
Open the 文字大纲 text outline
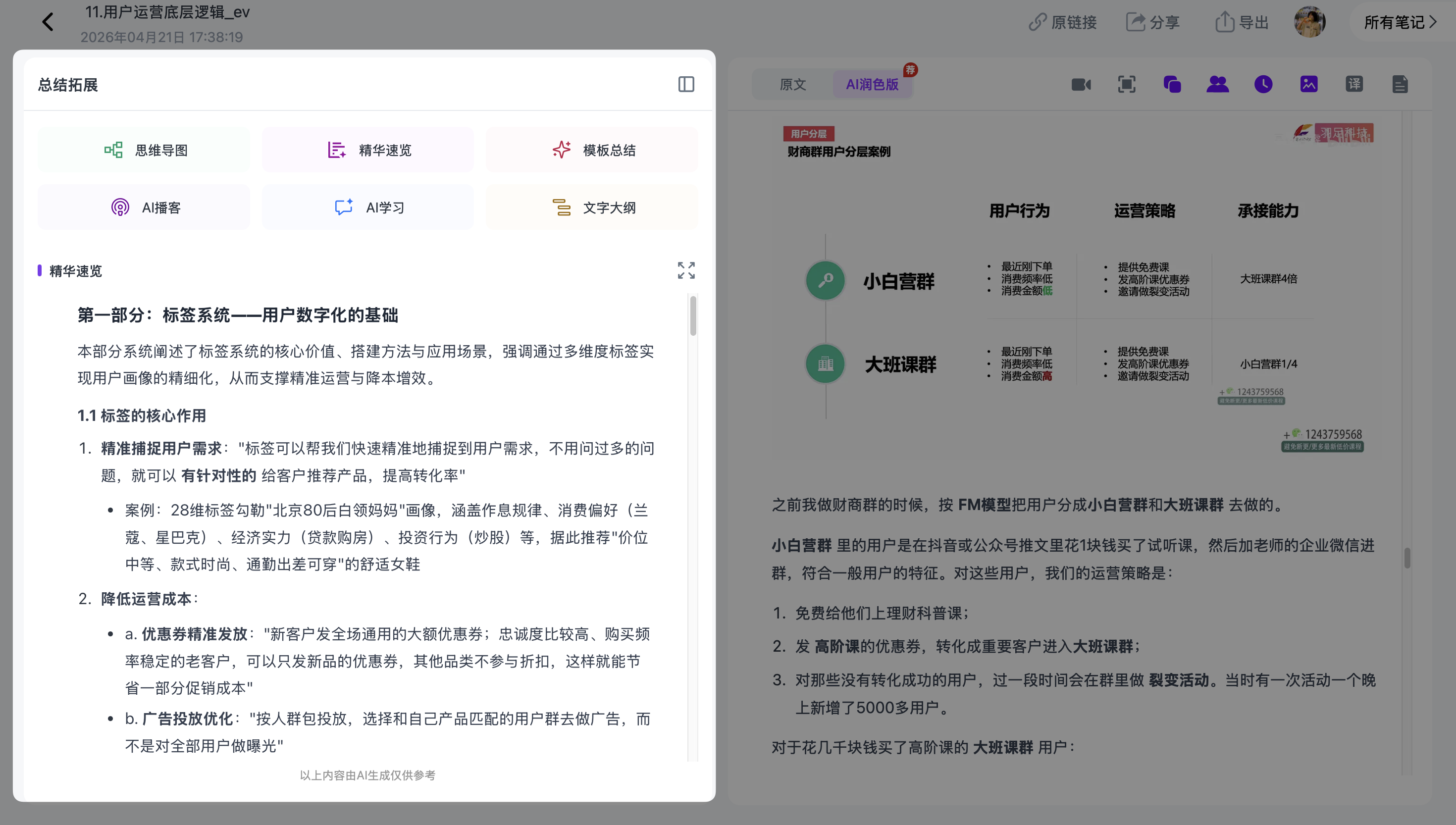pyautogui.click(x=592, y=207)
